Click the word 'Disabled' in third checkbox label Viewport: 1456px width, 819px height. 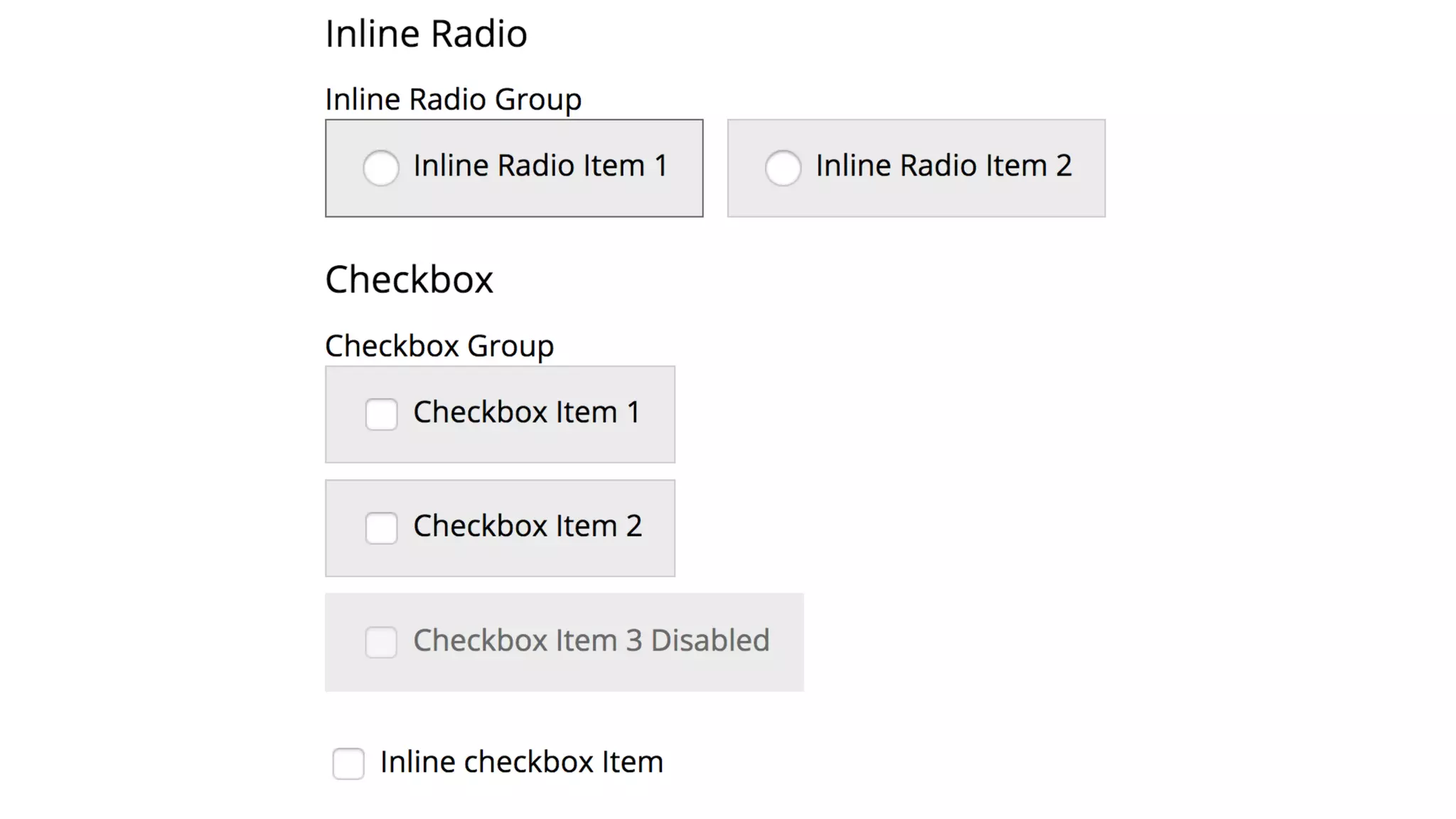(710, 641)
